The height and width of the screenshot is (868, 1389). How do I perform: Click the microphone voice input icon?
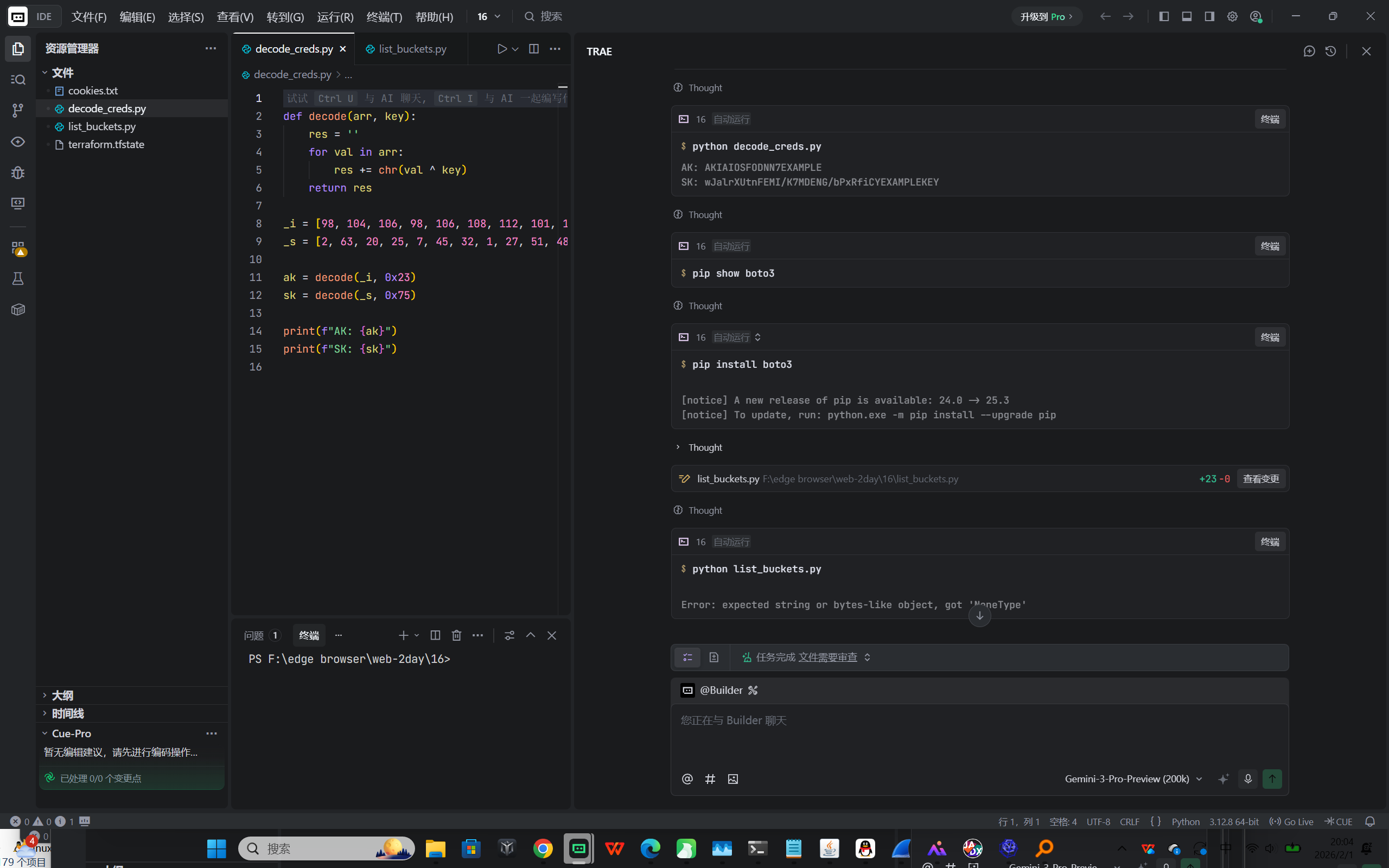point(1247,778)
